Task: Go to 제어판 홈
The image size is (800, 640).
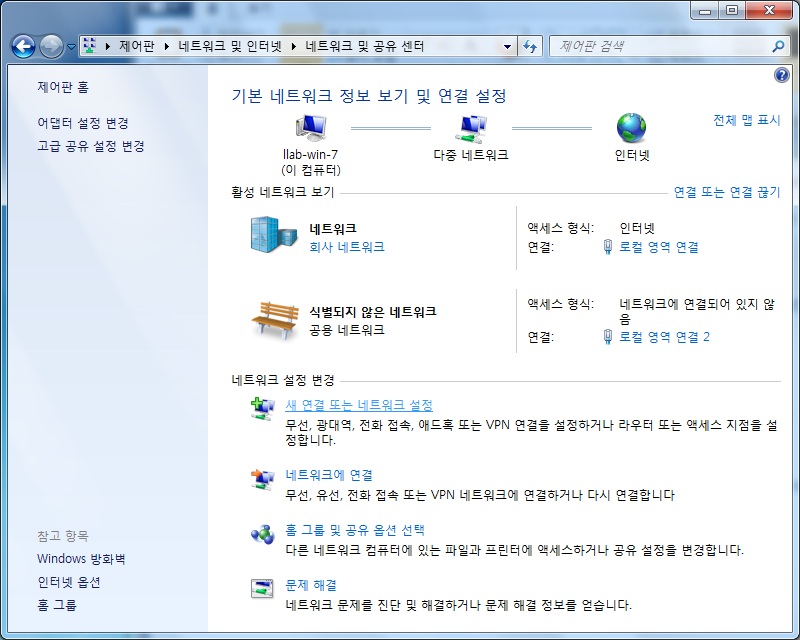Action: click(x=63, y=87)
